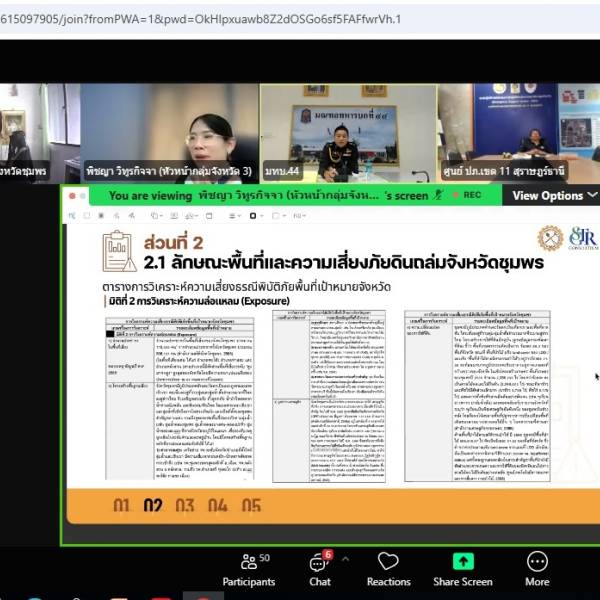The image size is (600, 600).
Task: Click the horizontal-lines alignment toolbar icon
Action: point(232,216)
